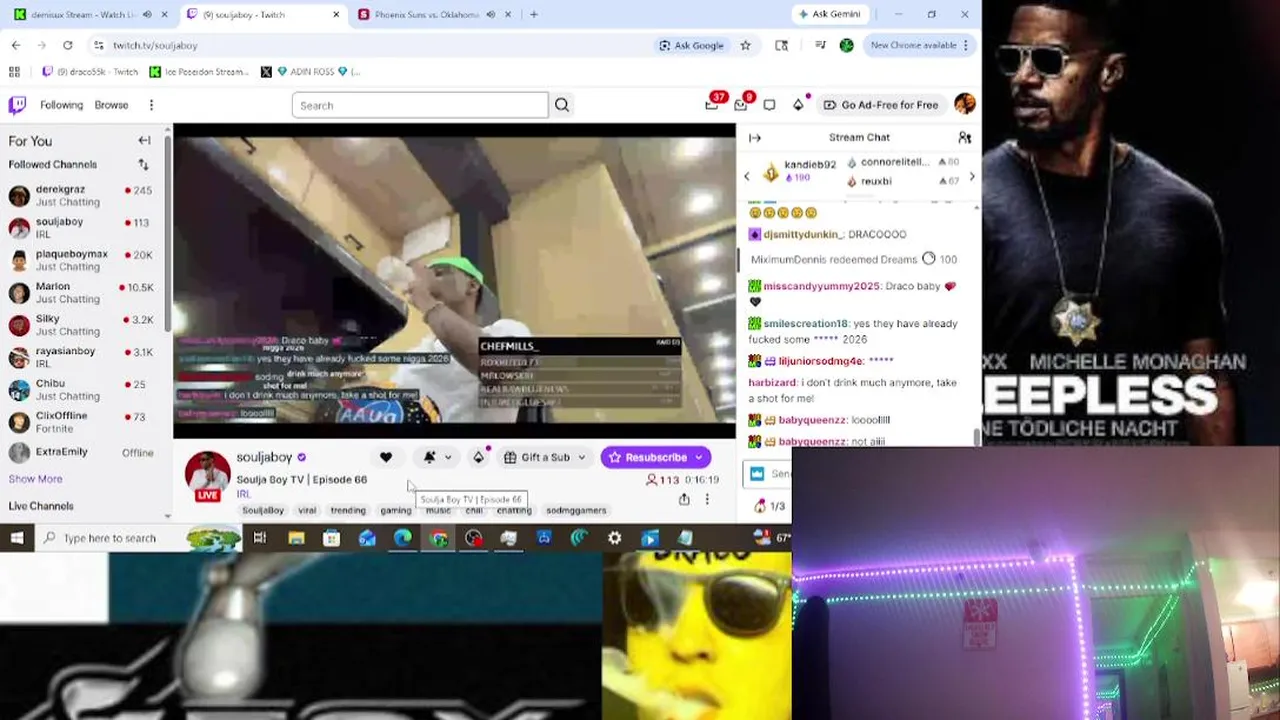Sort the Followed Channels list
The width and height of the screenshot is (1280, 720).
[x=143, y=164]
